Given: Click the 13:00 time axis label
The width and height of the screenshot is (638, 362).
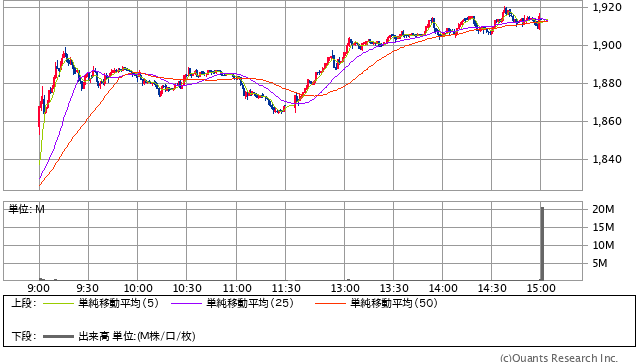Looking at the screenshot, I should (345, 288).
